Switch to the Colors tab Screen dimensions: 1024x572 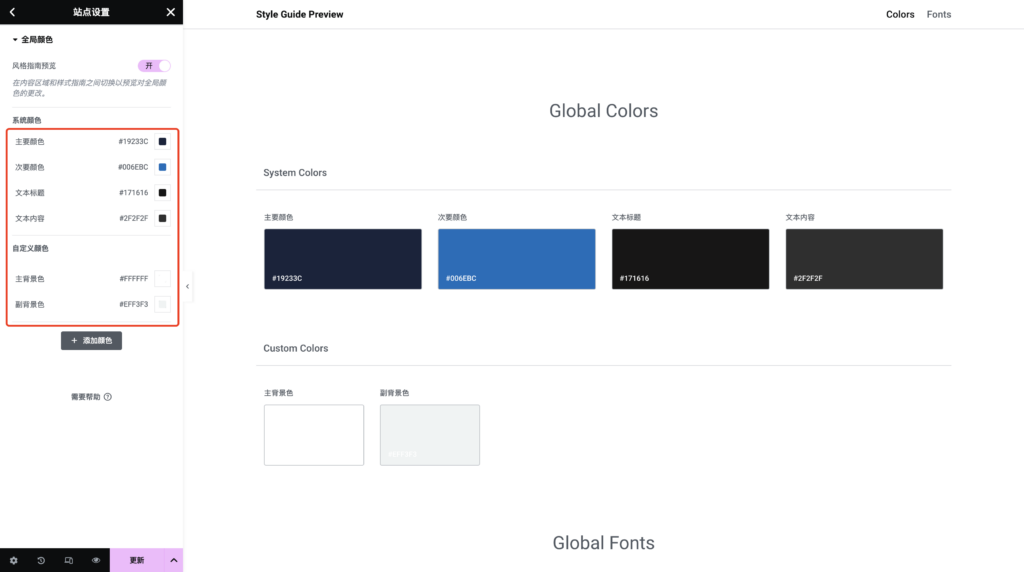pos(900,14)
